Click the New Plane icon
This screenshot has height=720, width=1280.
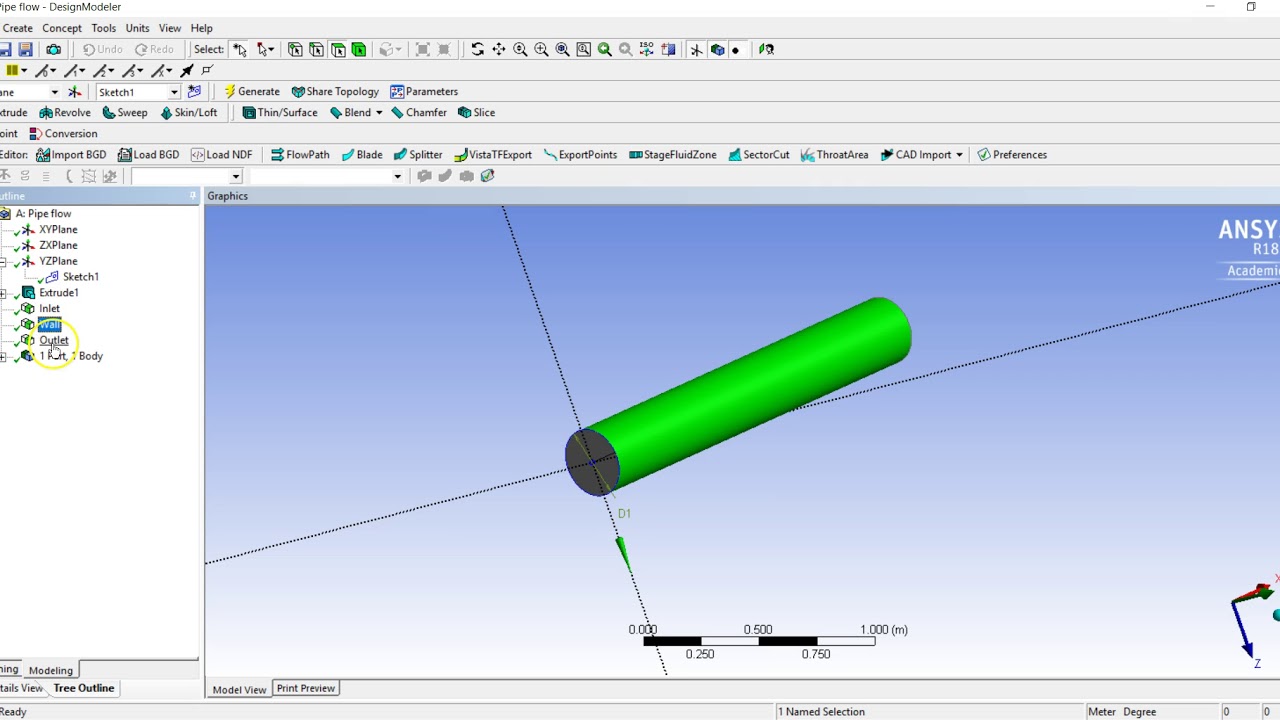click(x=74, y=92)
